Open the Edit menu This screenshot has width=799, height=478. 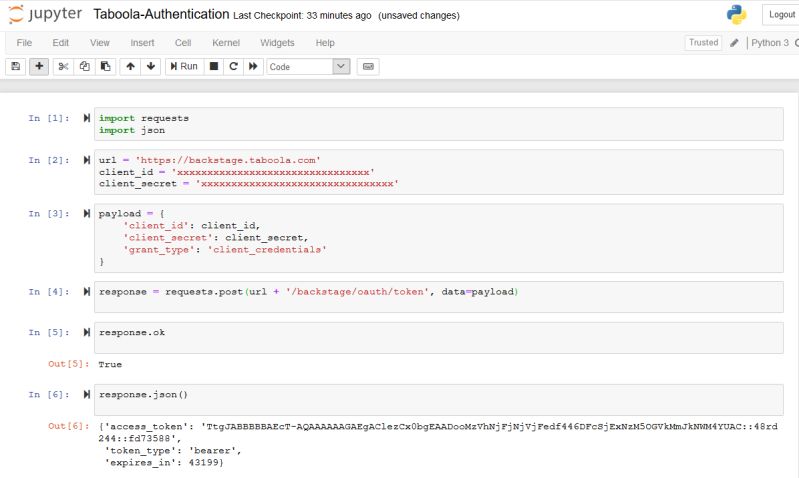click(x=60, y=43)
